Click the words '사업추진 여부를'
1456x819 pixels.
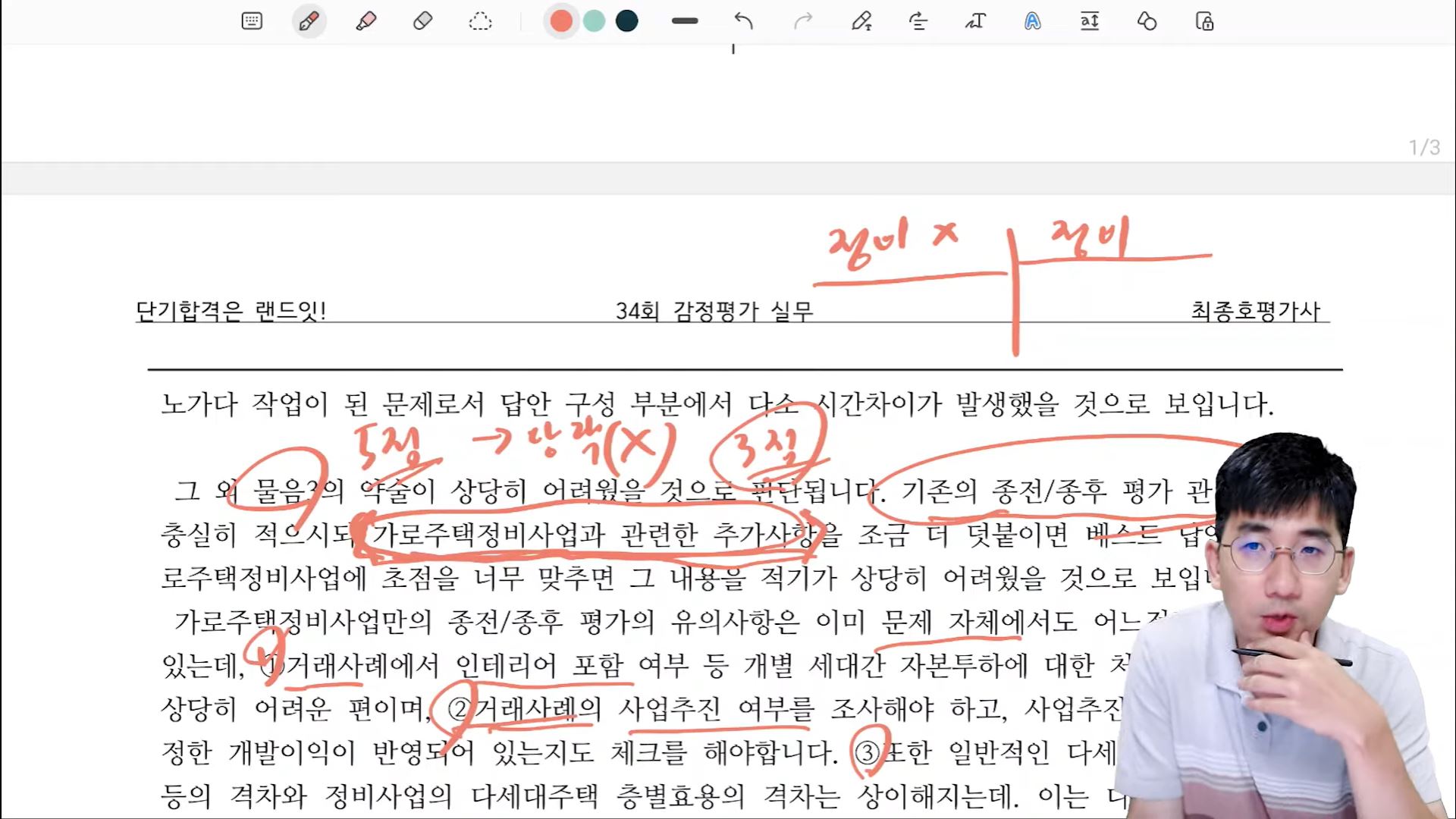[717, 708]
